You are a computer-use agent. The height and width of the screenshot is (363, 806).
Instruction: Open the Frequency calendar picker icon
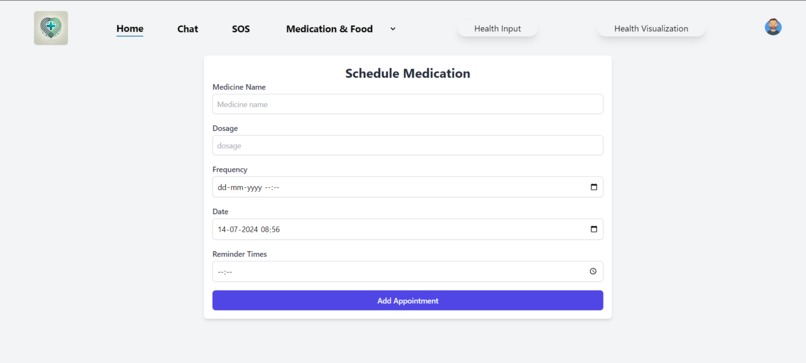594,187
